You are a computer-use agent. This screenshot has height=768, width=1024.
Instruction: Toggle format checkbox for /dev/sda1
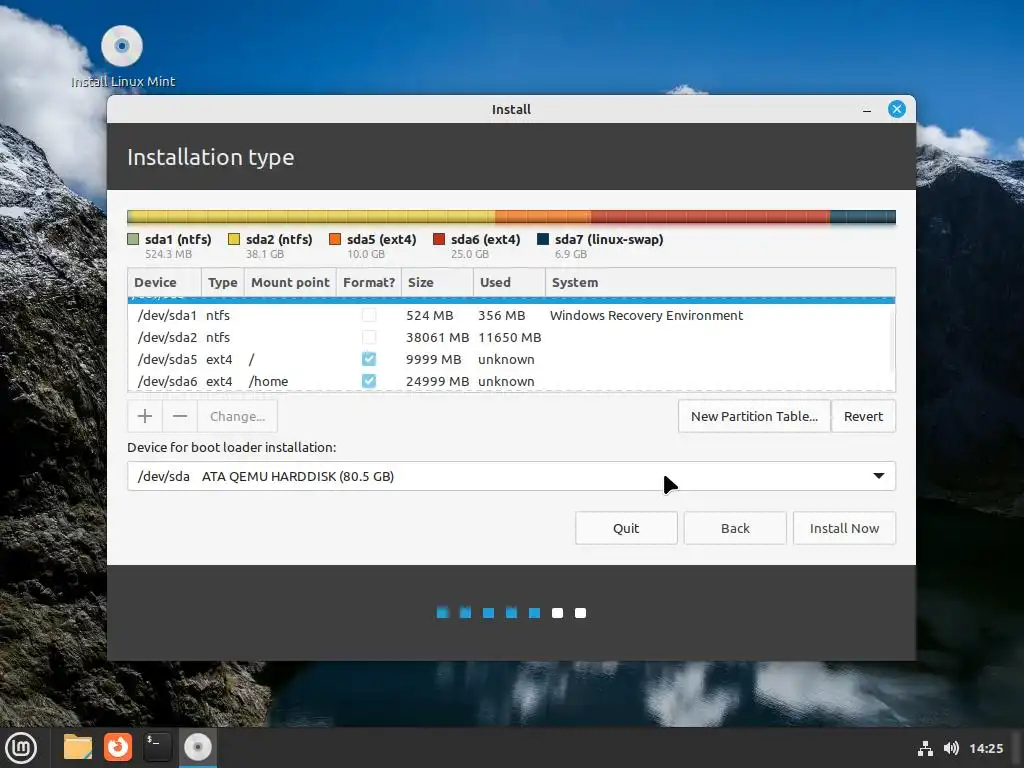(369, 315)
